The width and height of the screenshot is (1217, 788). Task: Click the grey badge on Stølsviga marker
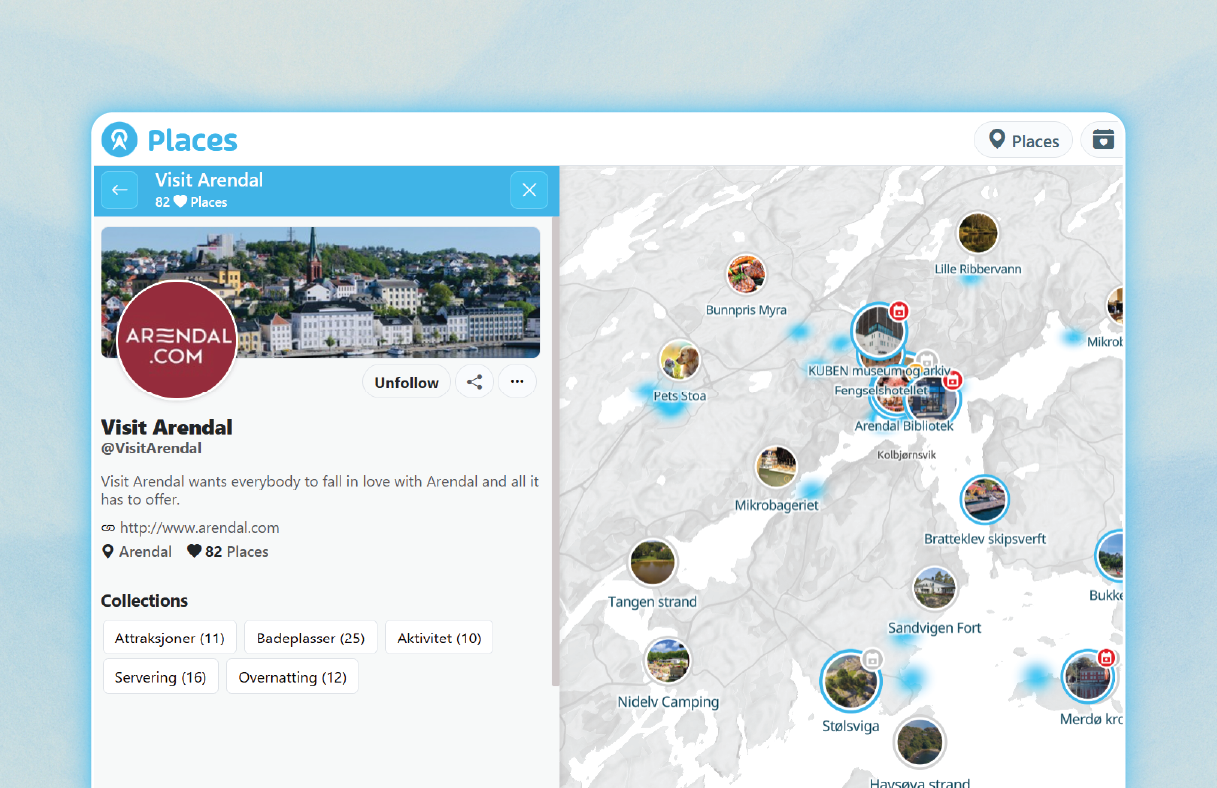tap(872, 659)
